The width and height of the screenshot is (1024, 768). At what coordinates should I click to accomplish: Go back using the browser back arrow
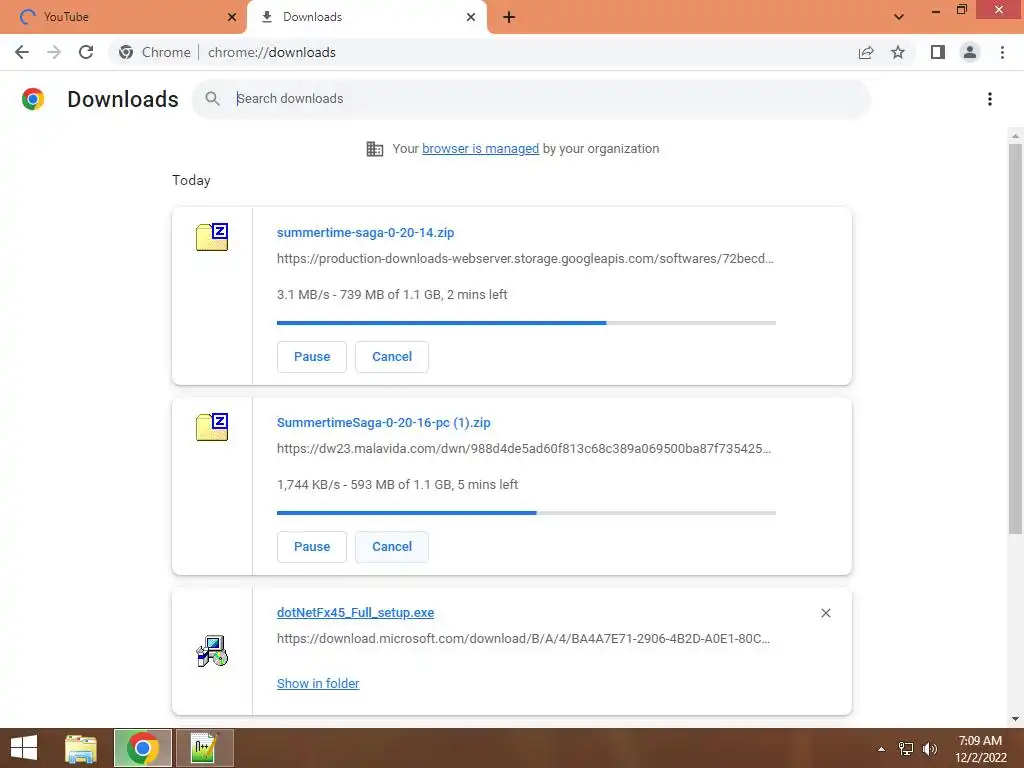(x=22, y=52)
